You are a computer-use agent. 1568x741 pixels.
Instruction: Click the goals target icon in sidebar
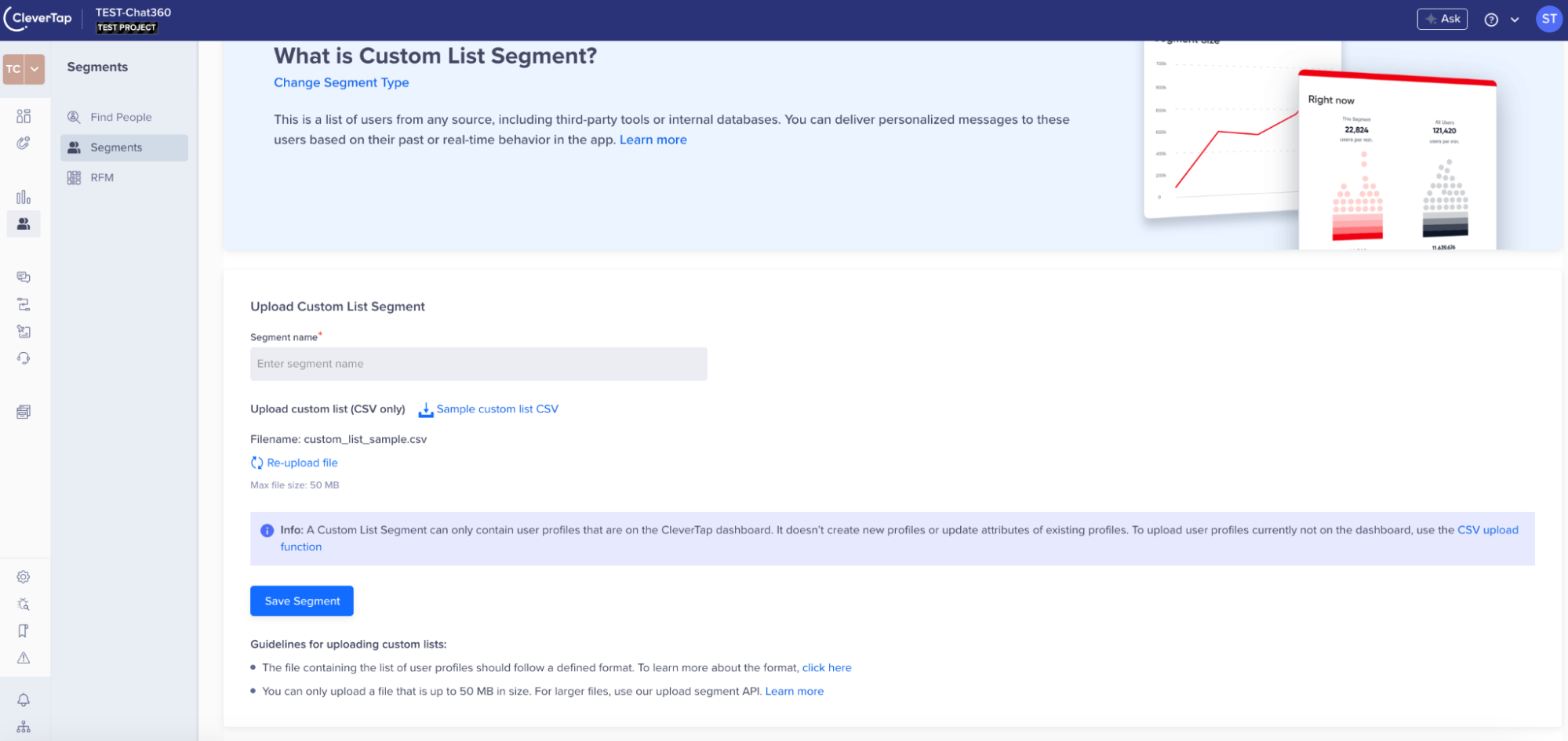click(24, 143)
